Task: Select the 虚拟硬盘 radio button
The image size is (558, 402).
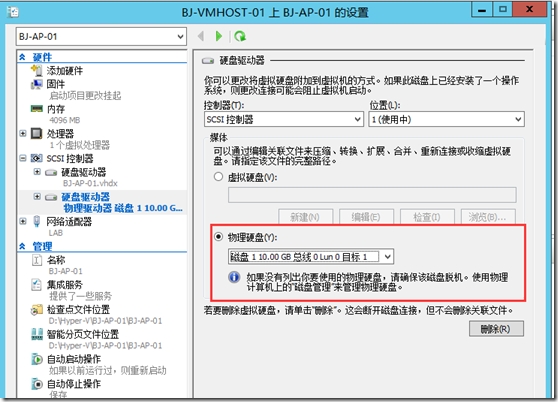Action: pyautogui.click(x=218, y=177)
